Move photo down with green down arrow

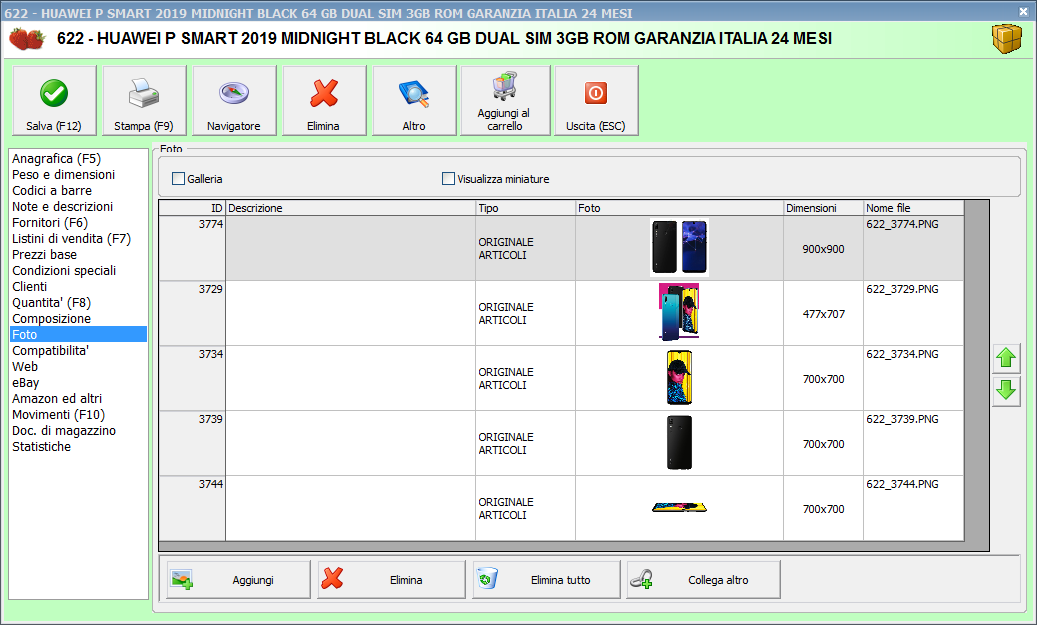pyautogui.click(x=1006, y=391)
